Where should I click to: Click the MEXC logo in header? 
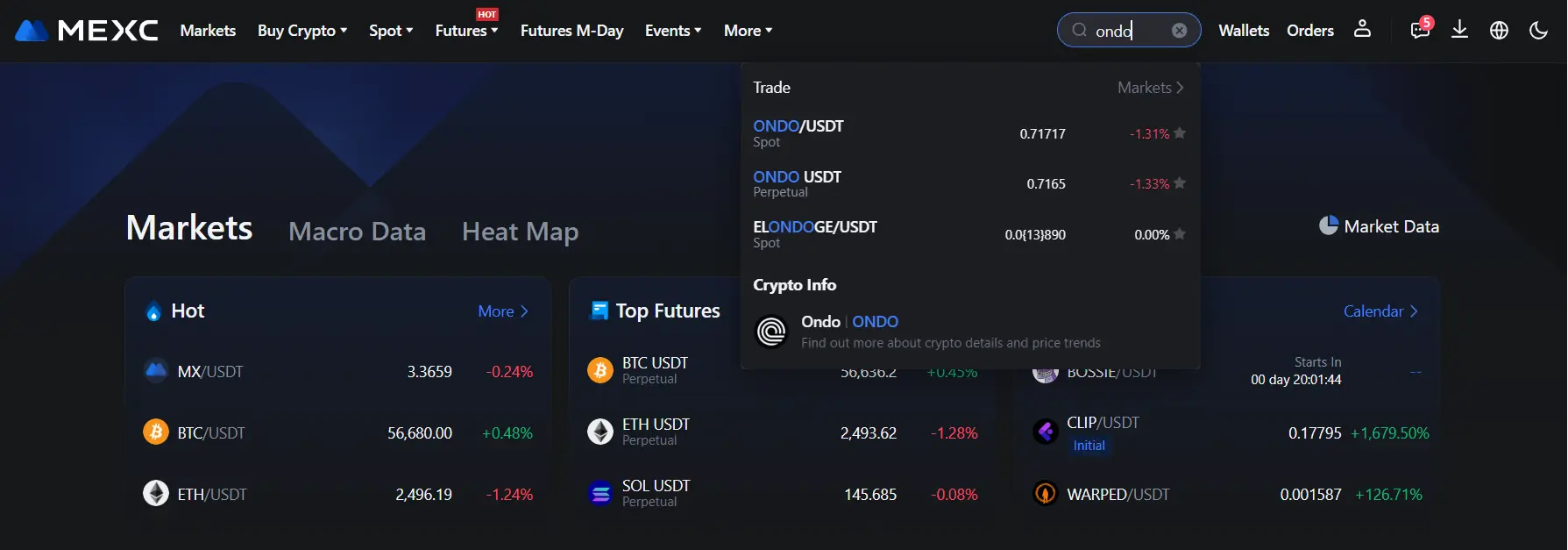tap(86, 31)
